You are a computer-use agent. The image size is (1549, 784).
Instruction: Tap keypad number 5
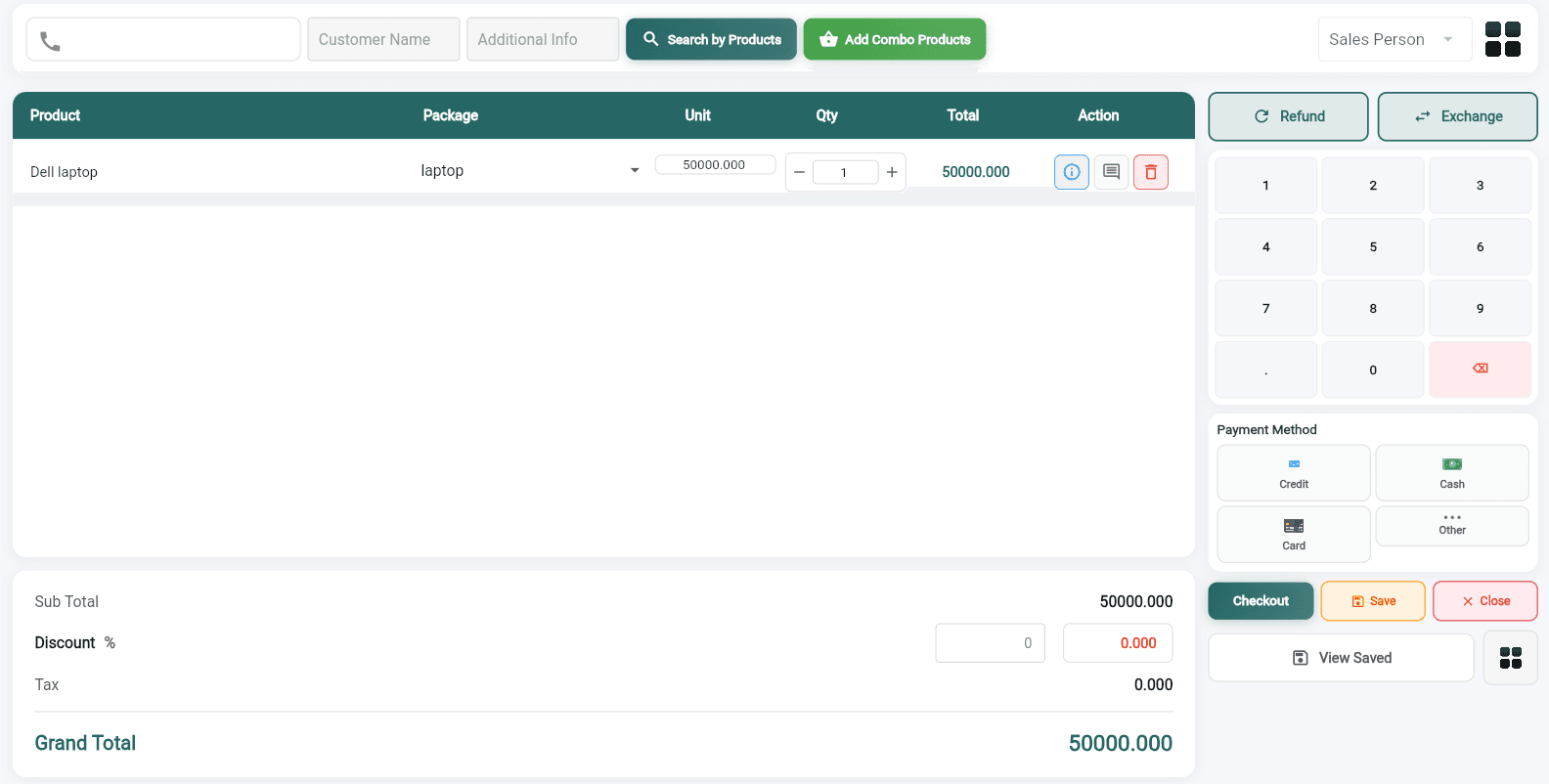(1373, 246)
